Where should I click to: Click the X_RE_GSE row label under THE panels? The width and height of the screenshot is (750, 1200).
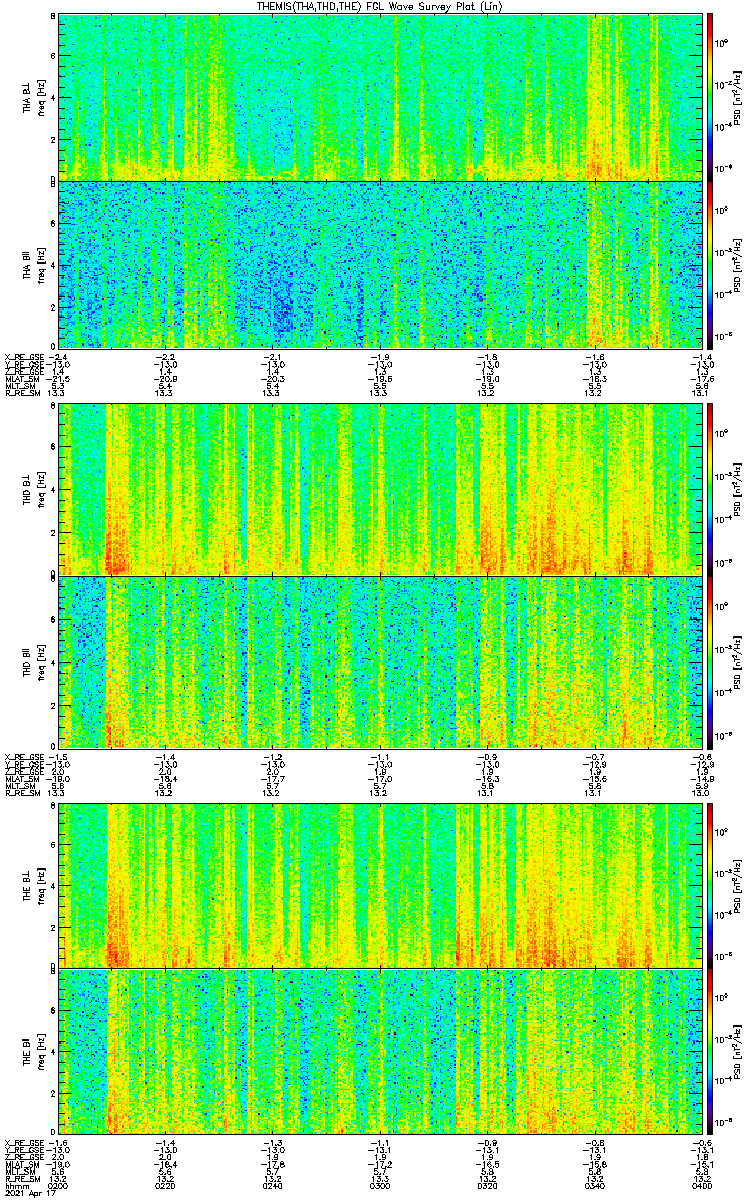(24, 1142)
